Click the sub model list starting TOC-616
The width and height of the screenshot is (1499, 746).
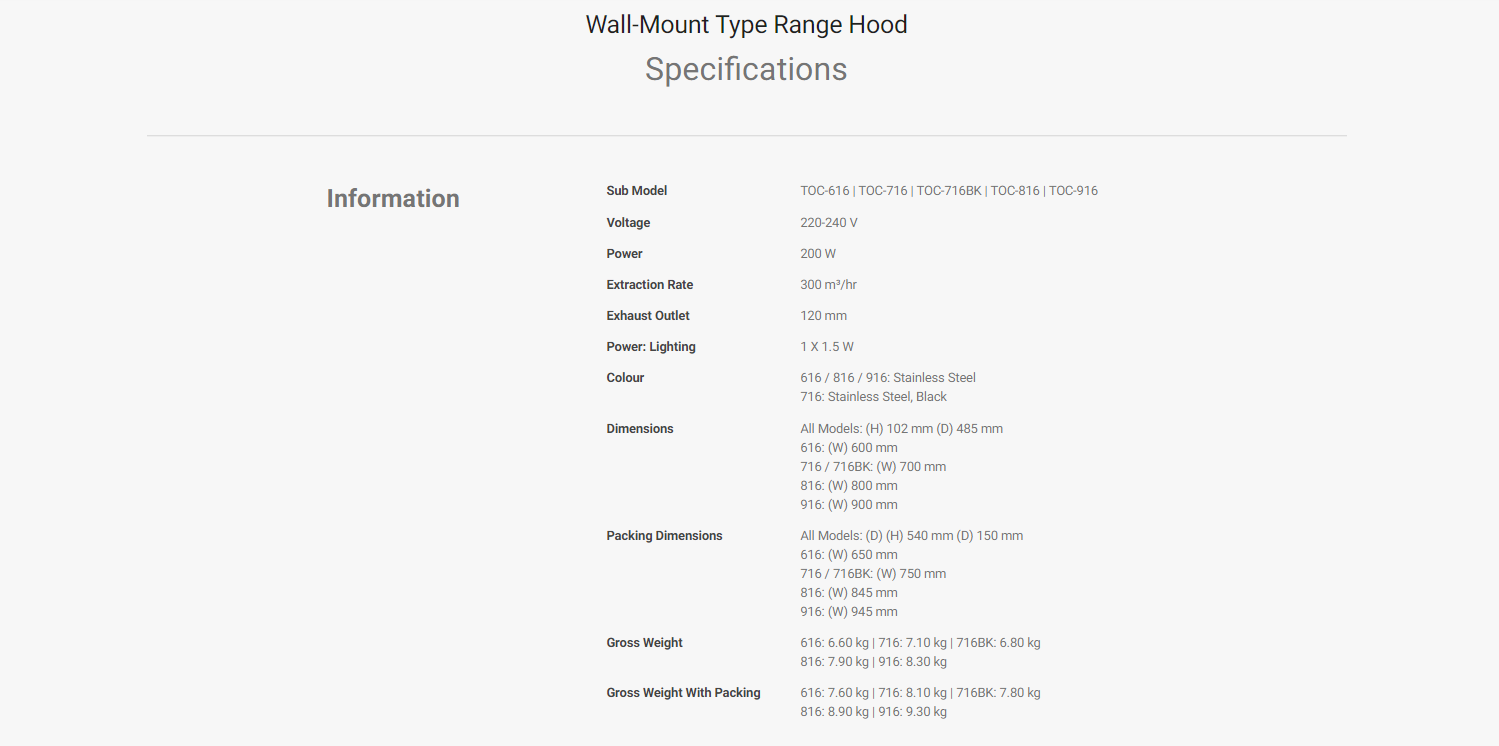click(x=948, y=191)
